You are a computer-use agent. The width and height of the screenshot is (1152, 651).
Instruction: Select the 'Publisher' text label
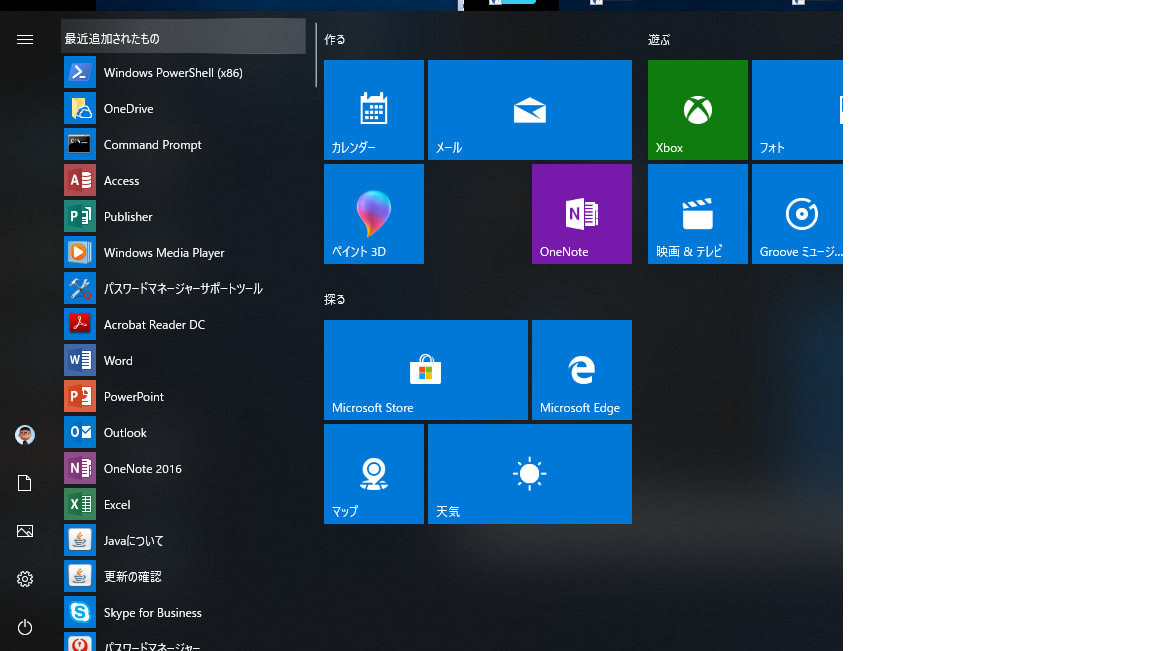129,217
